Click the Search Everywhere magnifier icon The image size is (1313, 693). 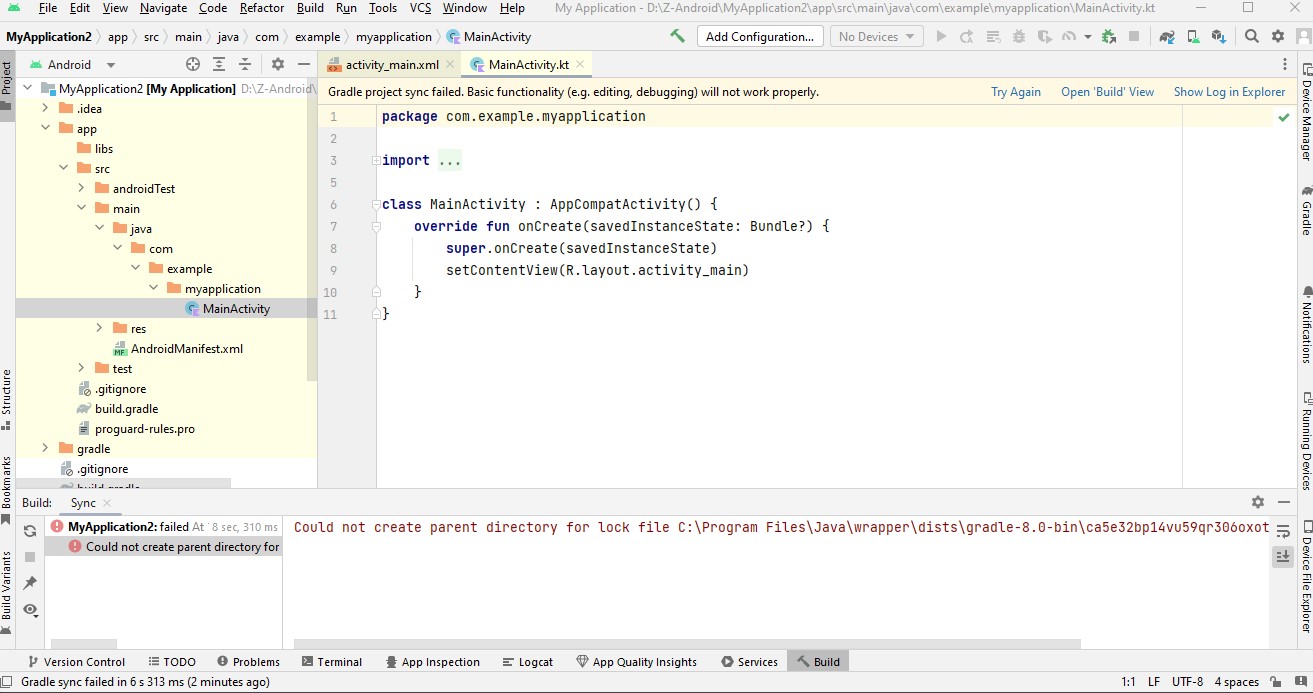click(1252, 37)
